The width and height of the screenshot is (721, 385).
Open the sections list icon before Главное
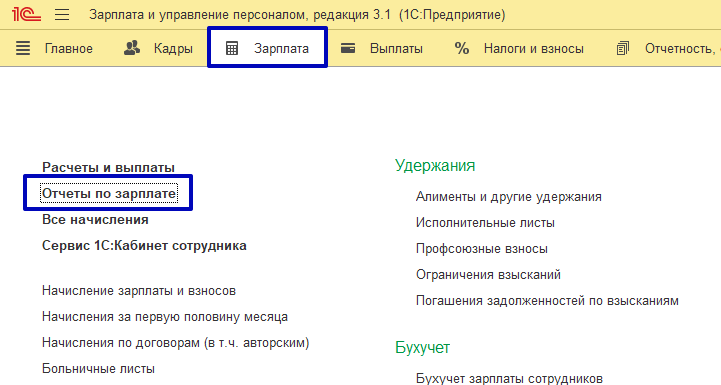point(23,48)
